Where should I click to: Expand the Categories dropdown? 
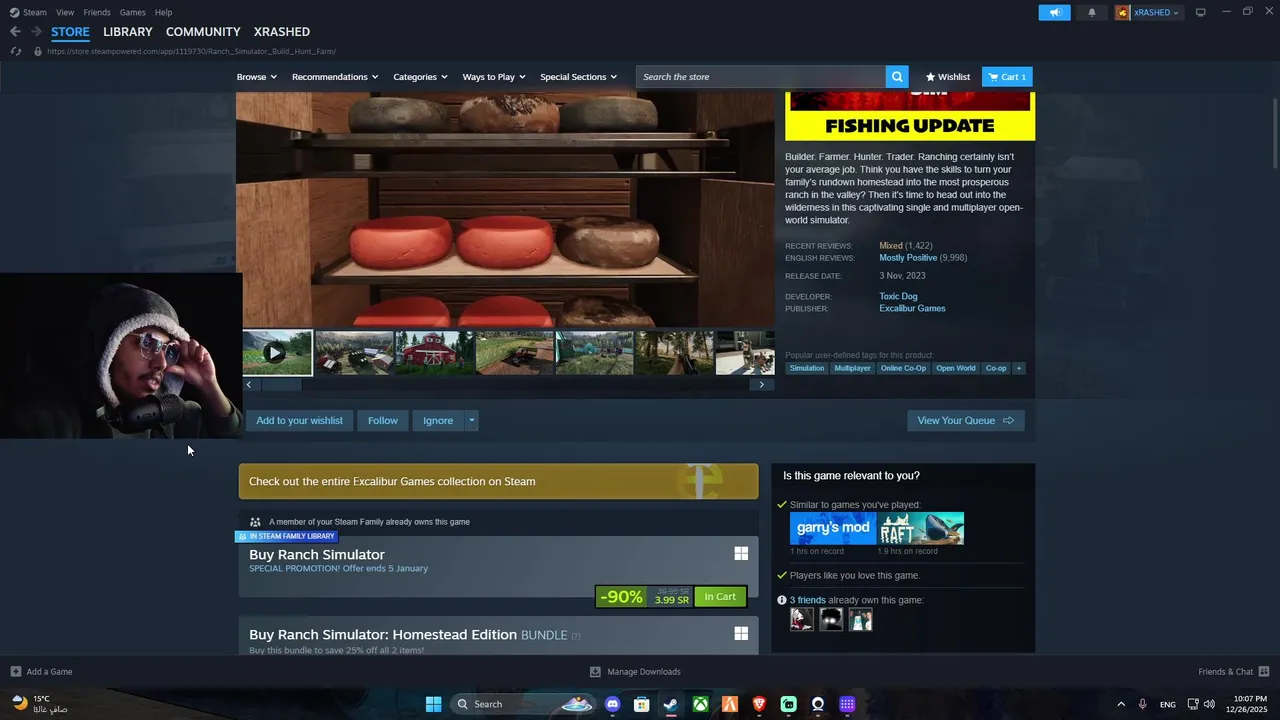[420, 77]
